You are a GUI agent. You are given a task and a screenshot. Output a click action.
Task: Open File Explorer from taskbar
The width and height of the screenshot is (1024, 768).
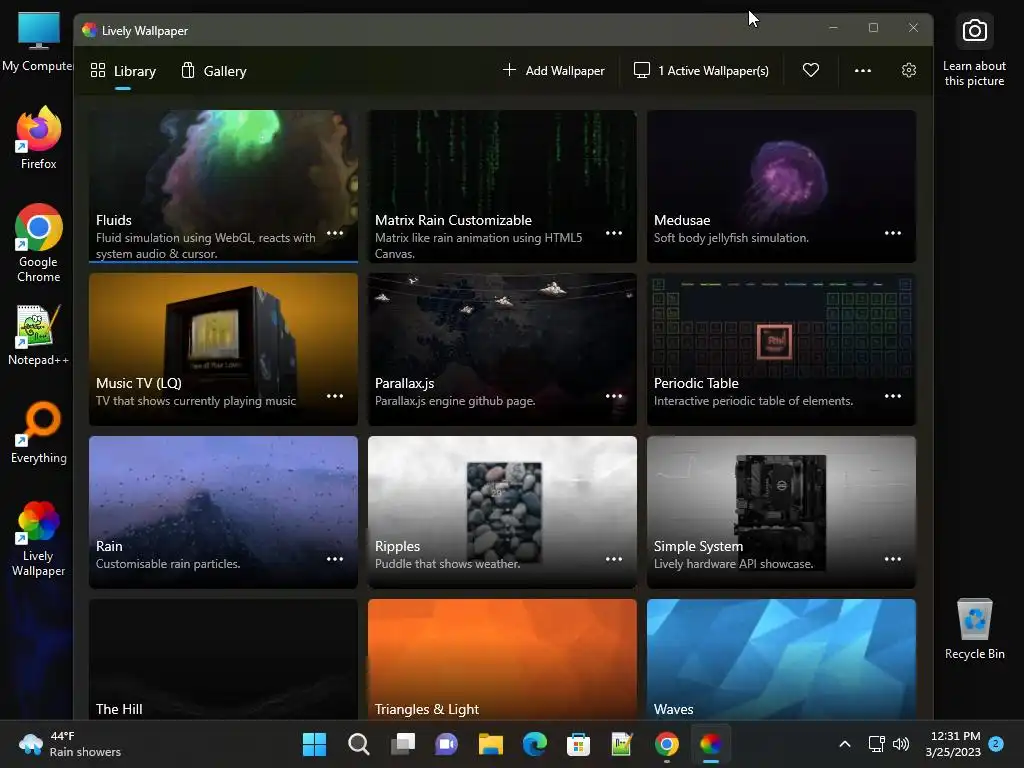click(490, 744)
